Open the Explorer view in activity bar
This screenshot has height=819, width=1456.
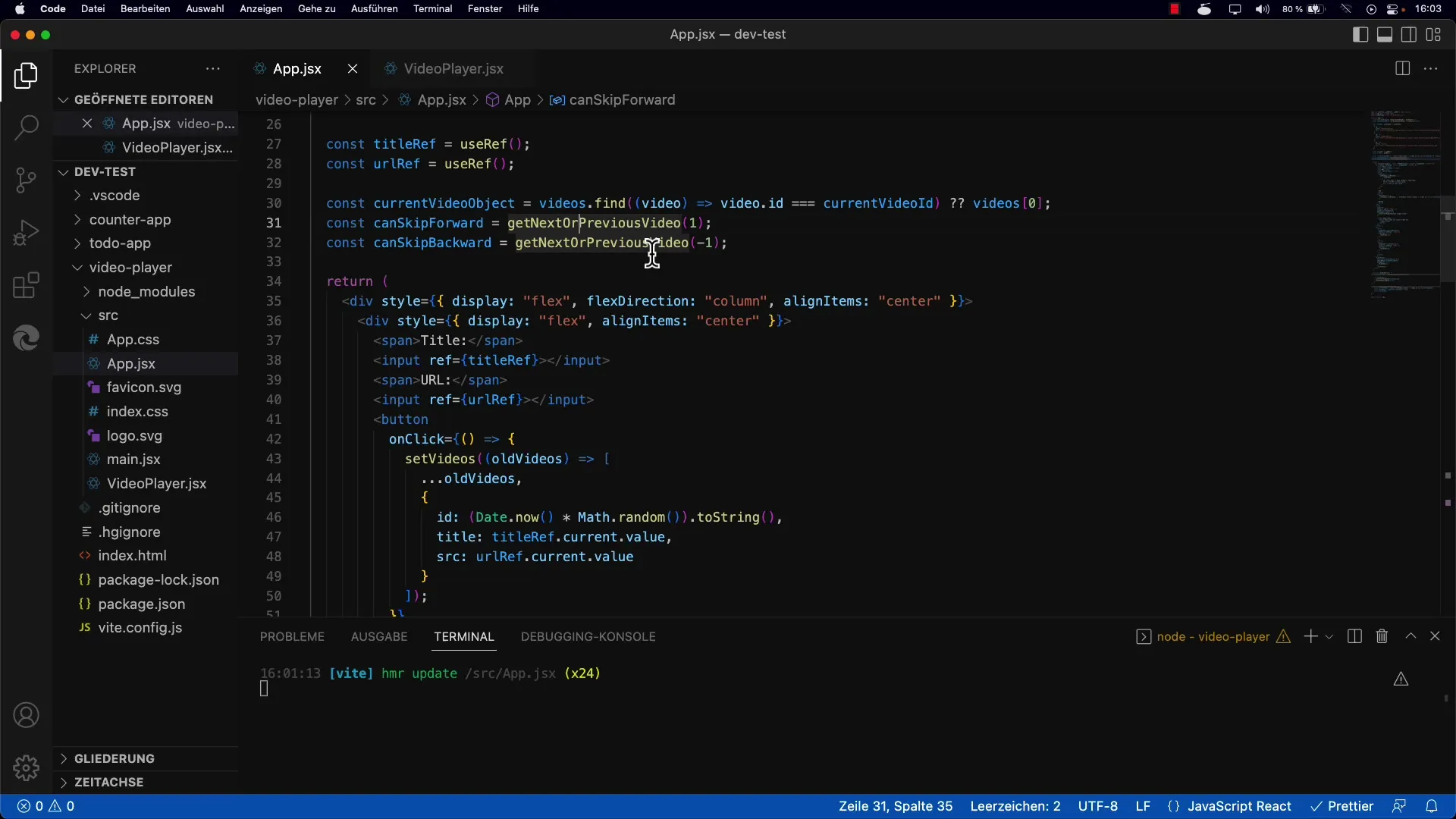click(26, 75)
